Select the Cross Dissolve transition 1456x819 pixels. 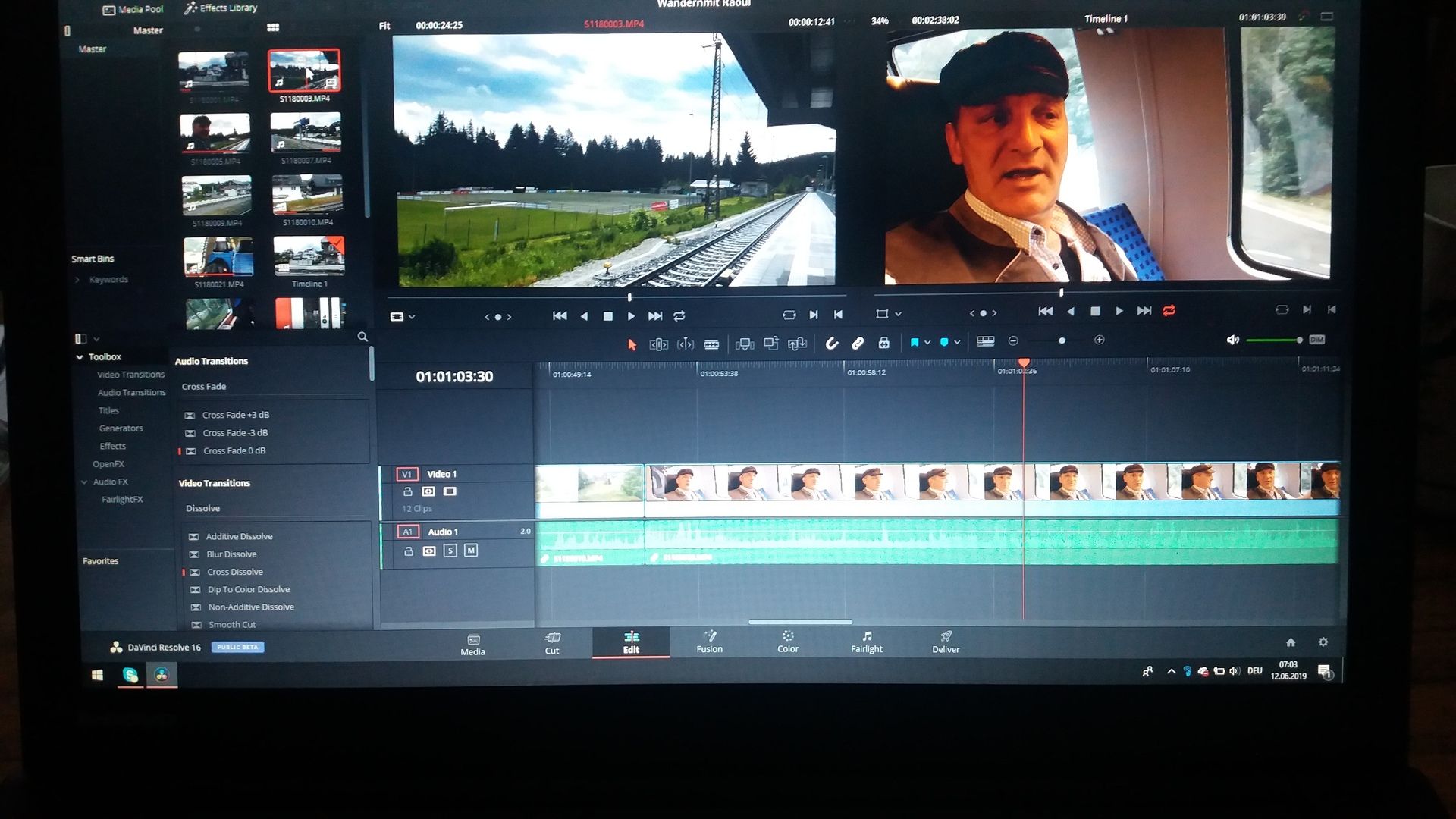[x=234, y=573]
